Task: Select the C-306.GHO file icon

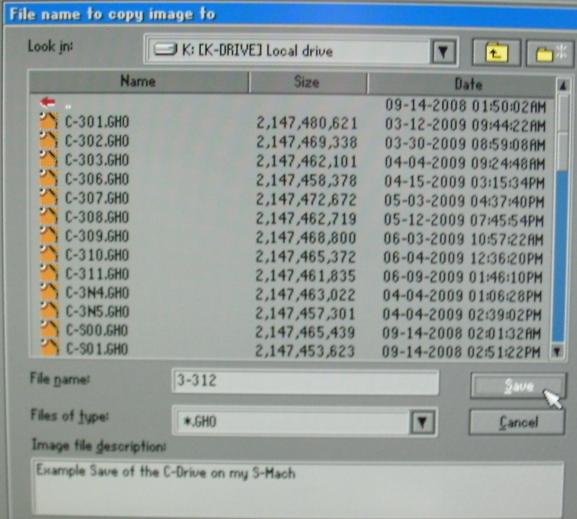Action: pos(49,178)
